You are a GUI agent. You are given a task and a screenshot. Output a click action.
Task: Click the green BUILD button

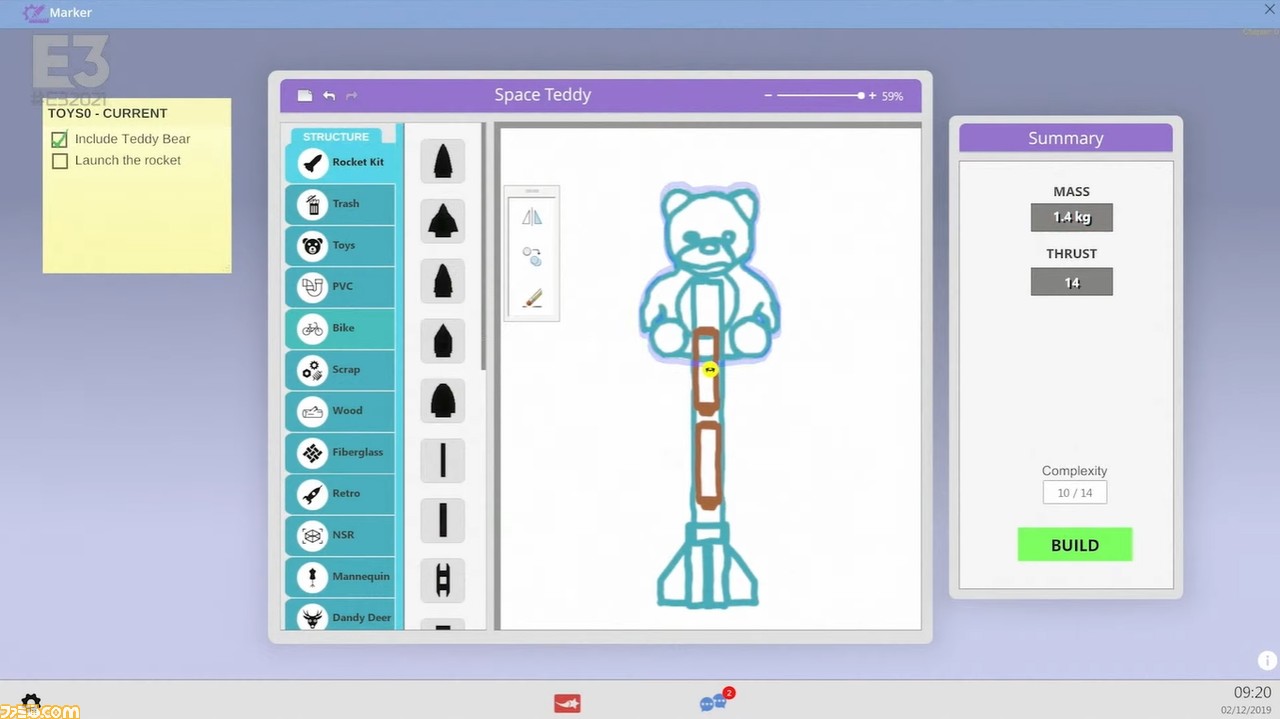click(x=1075, y=545)
